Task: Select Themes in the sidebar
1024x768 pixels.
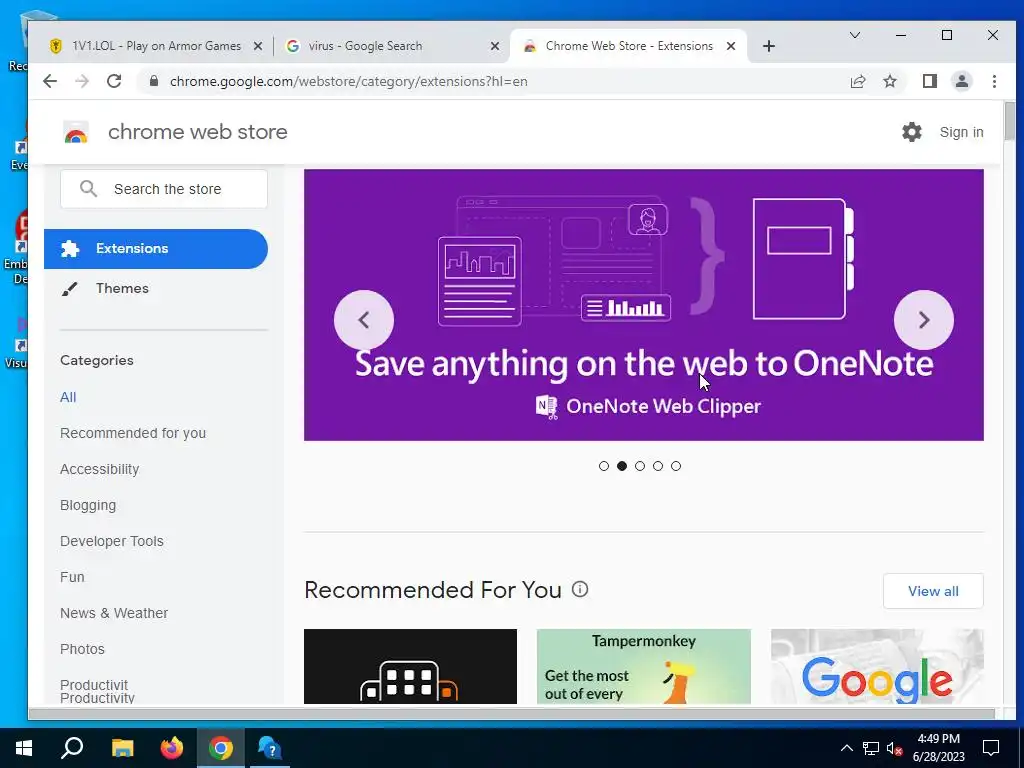Action: point(122,288)
